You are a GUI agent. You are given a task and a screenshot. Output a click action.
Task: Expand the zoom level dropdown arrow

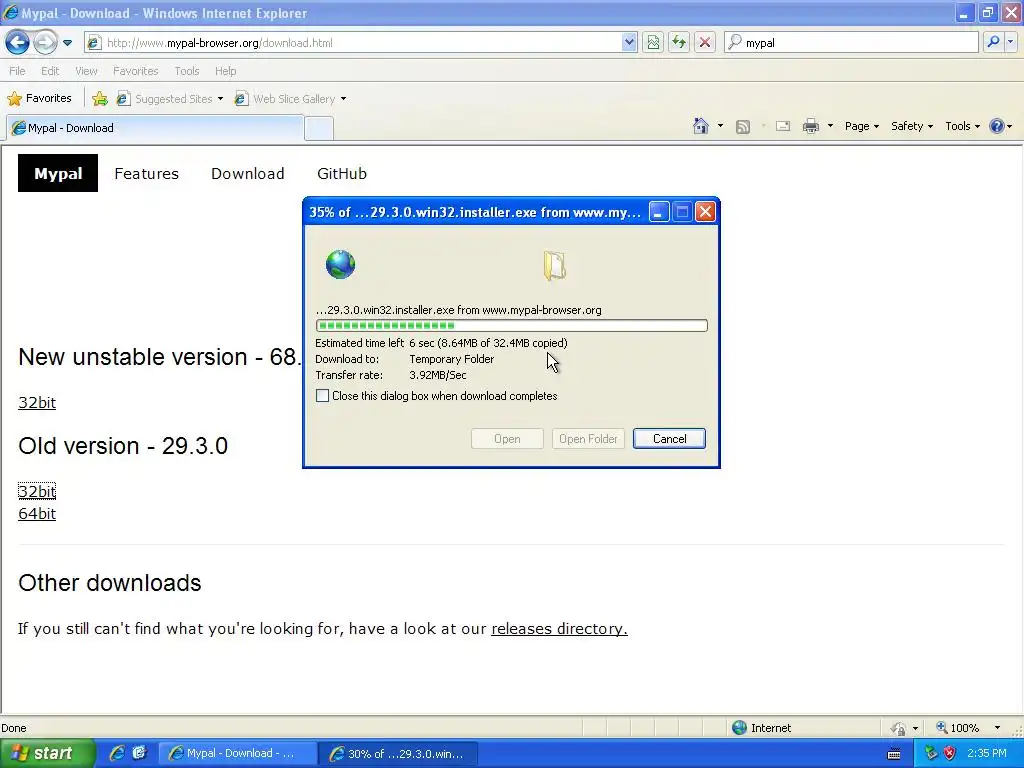997,728
